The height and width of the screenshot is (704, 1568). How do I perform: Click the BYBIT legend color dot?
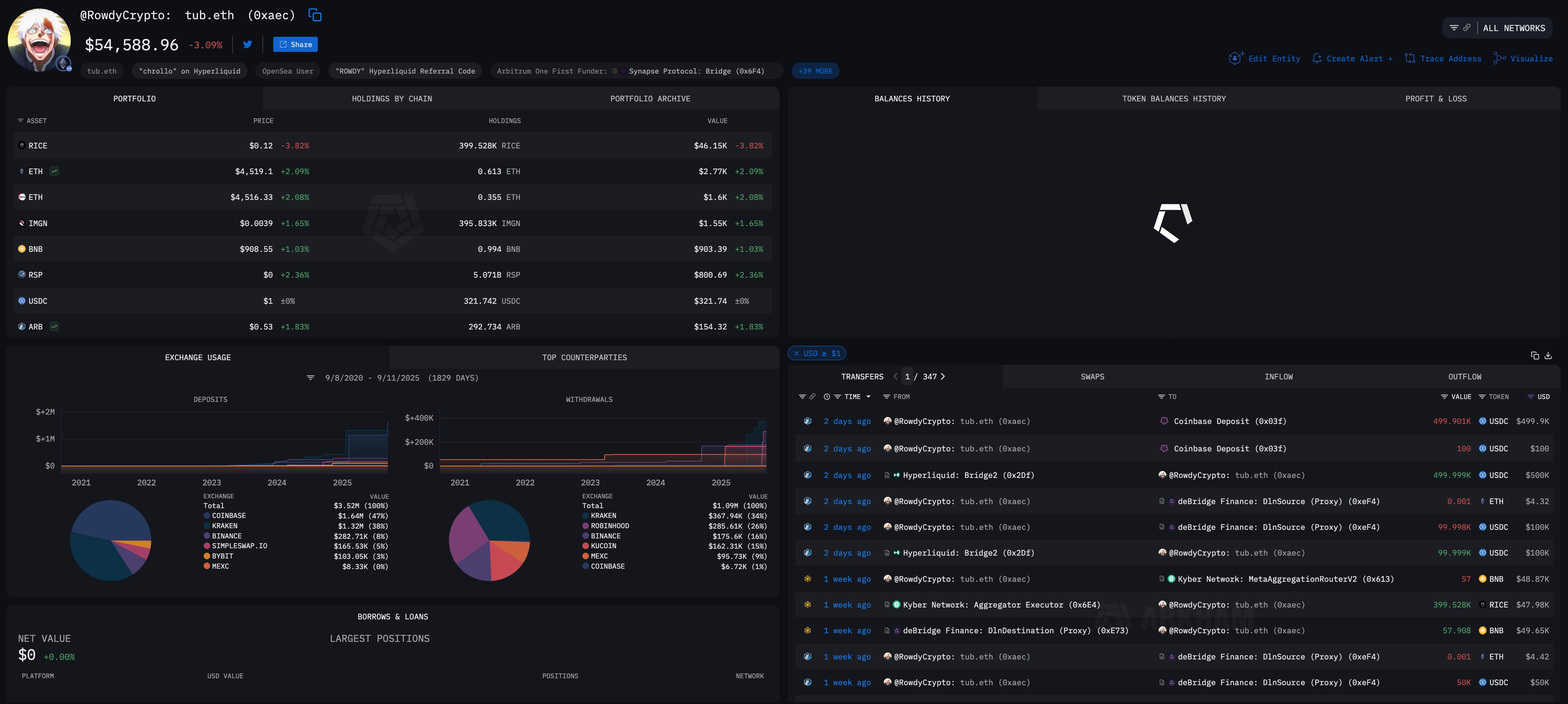pyautogui.click(x=207, y=556)
